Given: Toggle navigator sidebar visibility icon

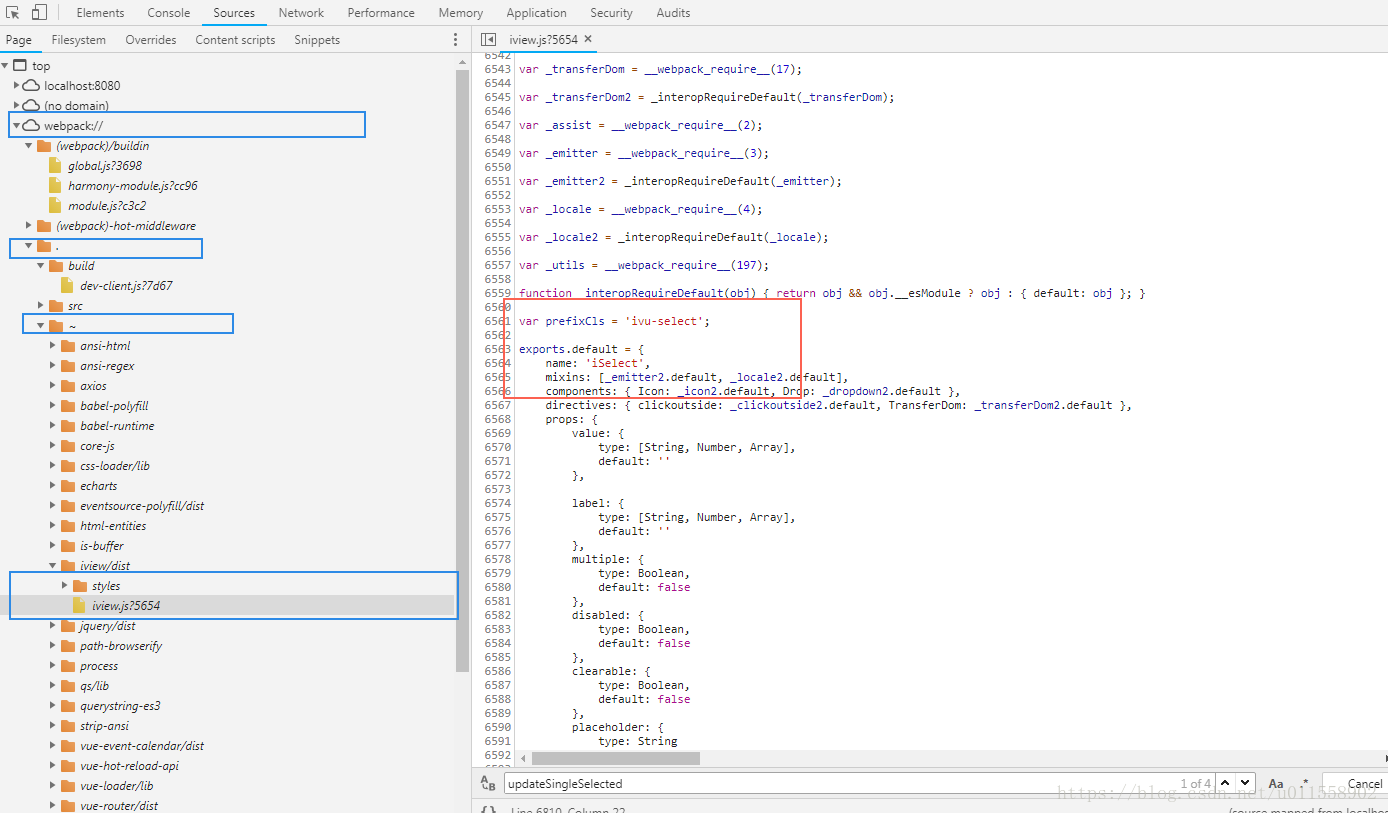Looking at the screenshot, I should pyautogui.click(x=488, y=40).
